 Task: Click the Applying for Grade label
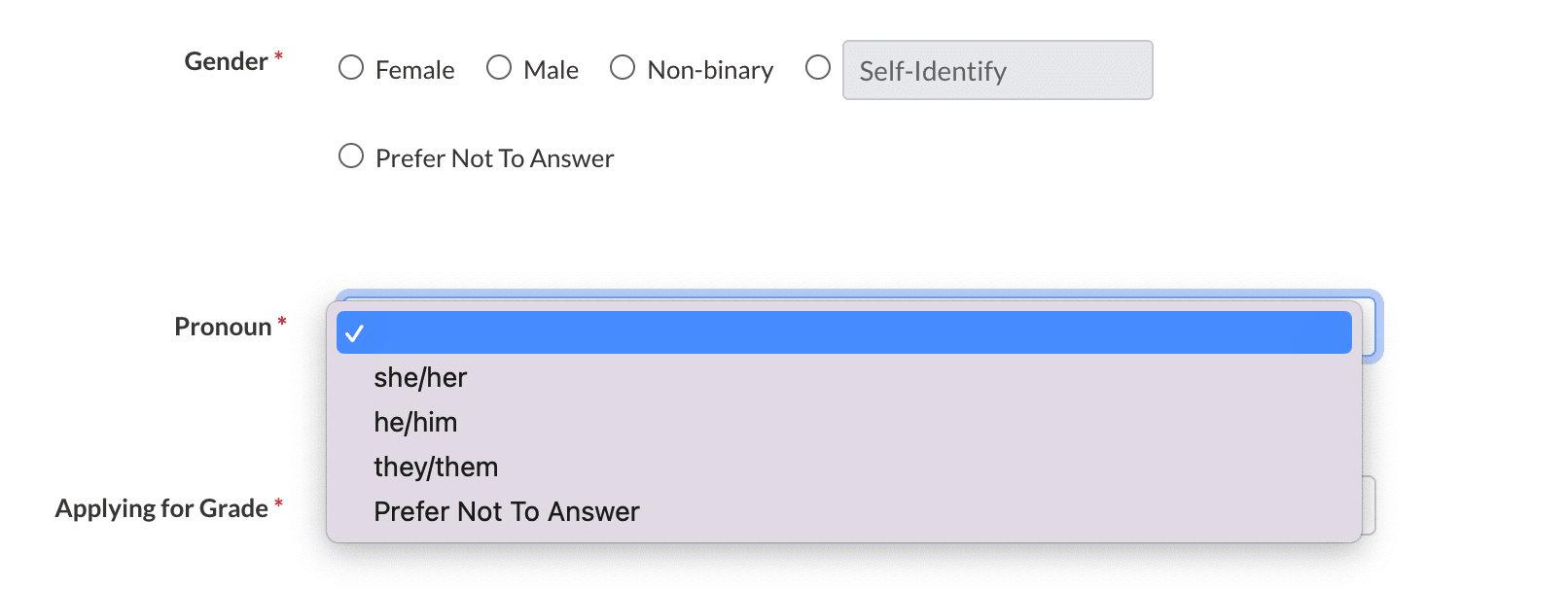pyautogui.click(x=161, y=509)
